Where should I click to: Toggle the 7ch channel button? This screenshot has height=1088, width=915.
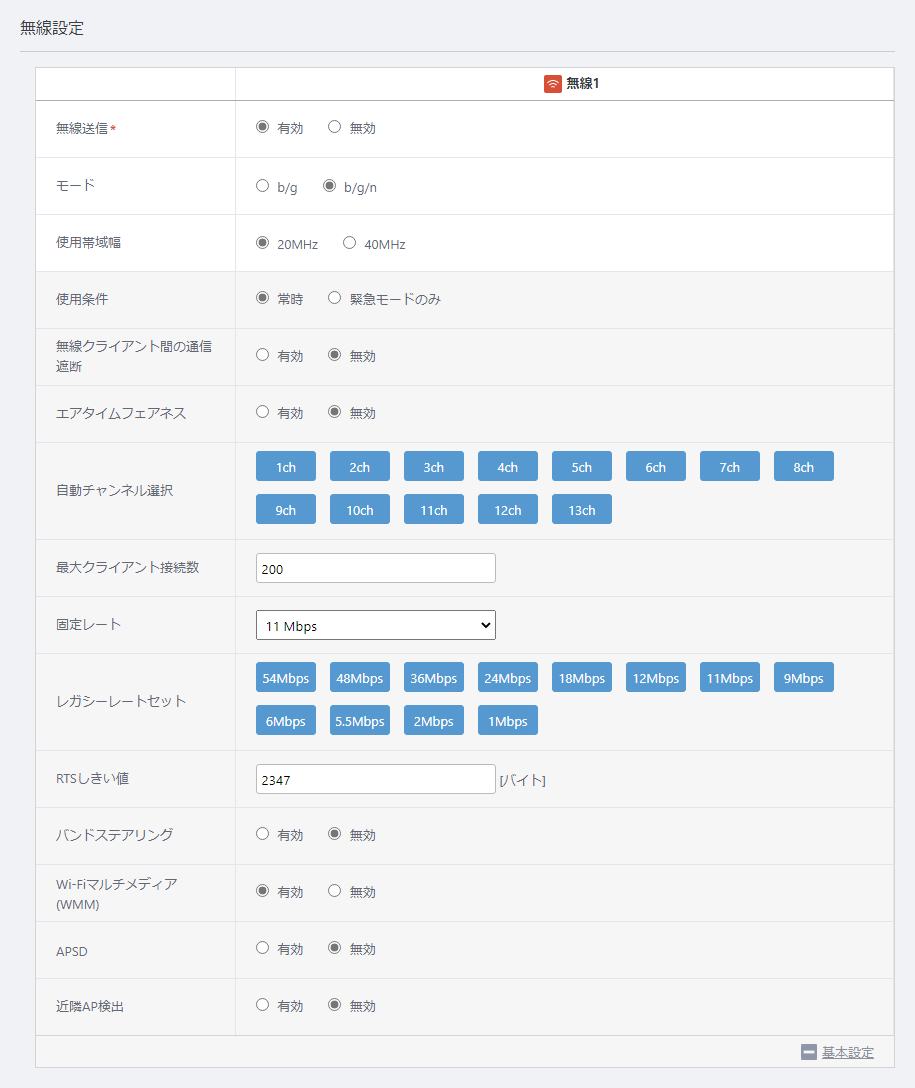730,466
